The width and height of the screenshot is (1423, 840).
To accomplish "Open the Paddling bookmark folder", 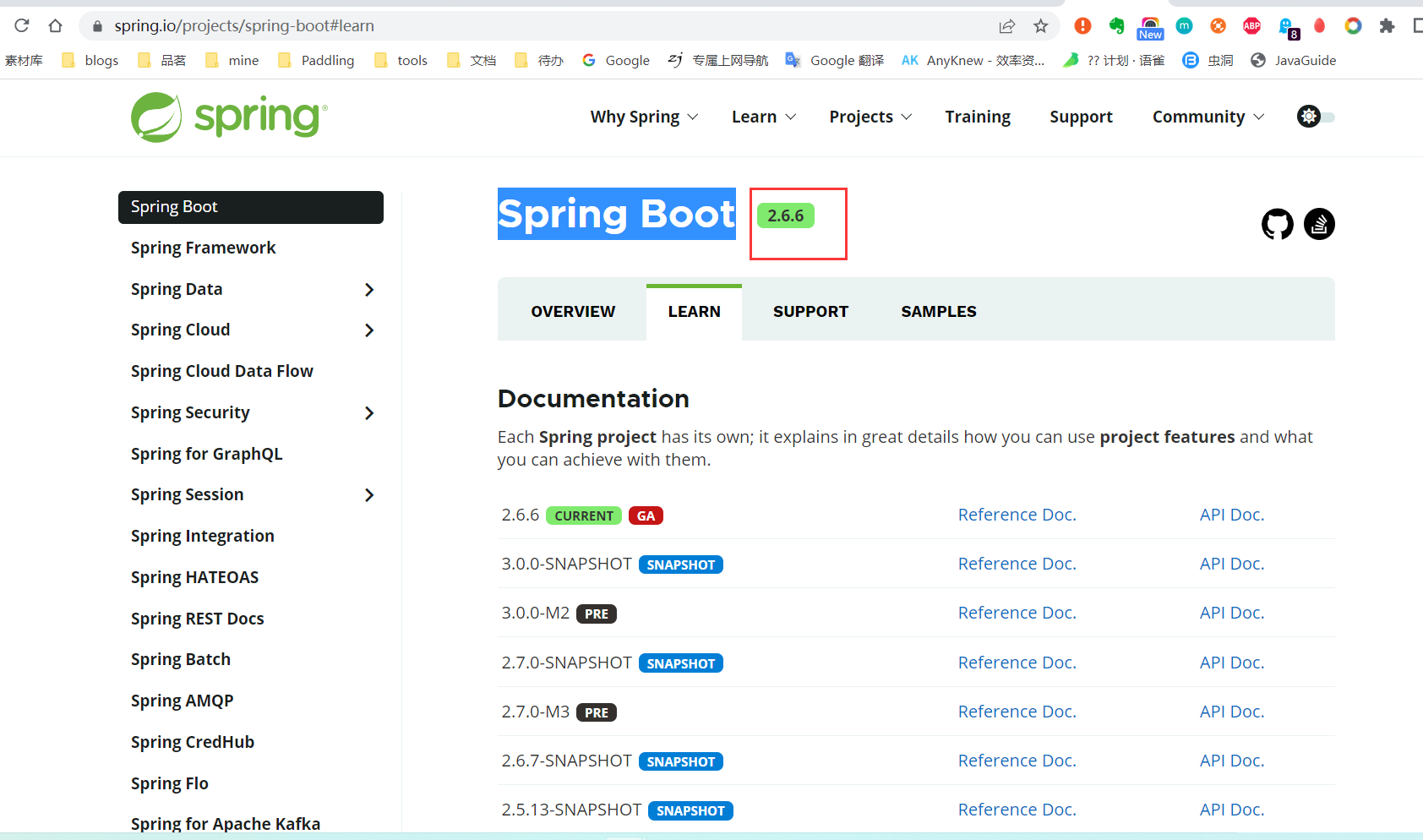I will (316, 60).
